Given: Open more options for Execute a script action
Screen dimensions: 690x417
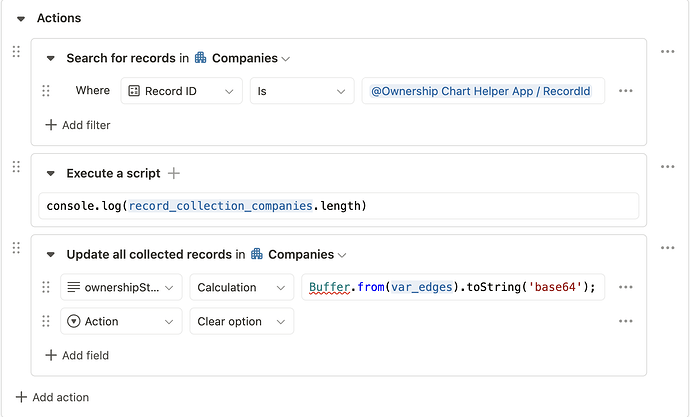Looking at the screenshot, I should [x=667, y=167].
